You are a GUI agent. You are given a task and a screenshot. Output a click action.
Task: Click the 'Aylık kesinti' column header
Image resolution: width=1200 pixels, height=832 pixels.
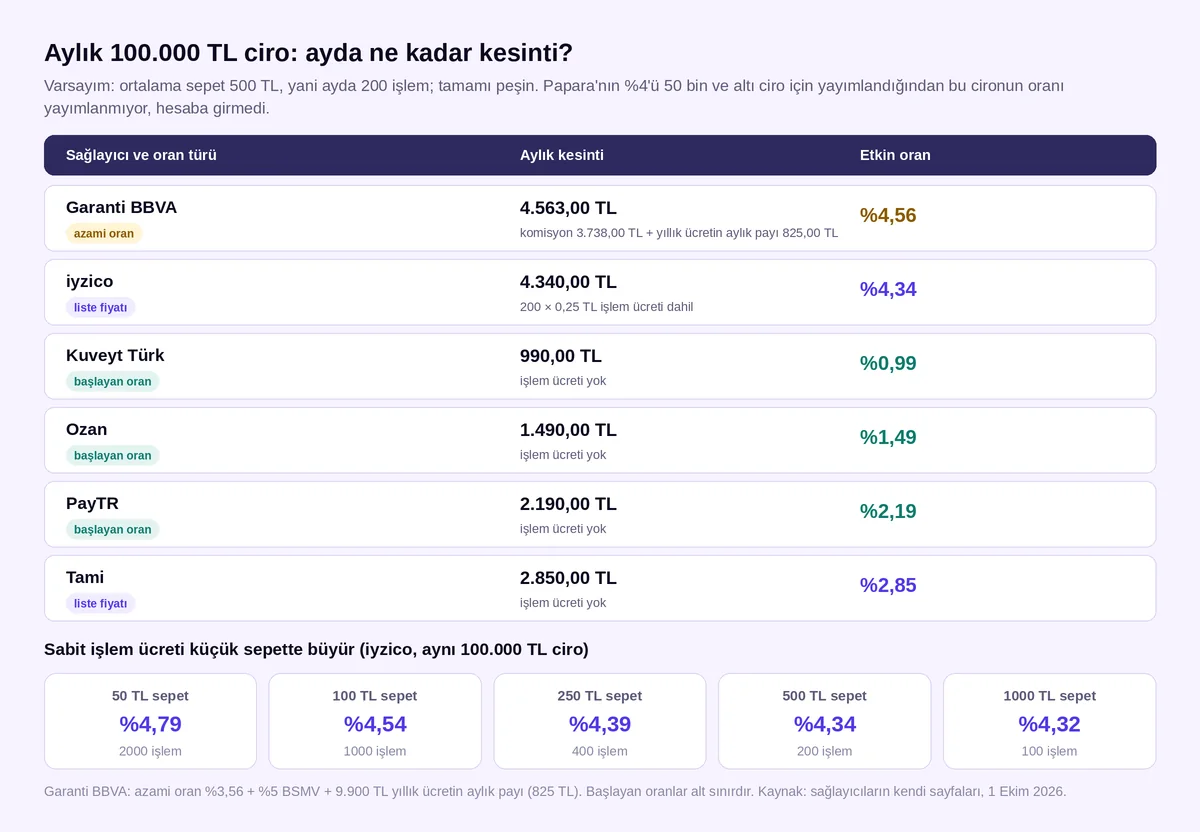pyautogui.click(x=562, y=155)
